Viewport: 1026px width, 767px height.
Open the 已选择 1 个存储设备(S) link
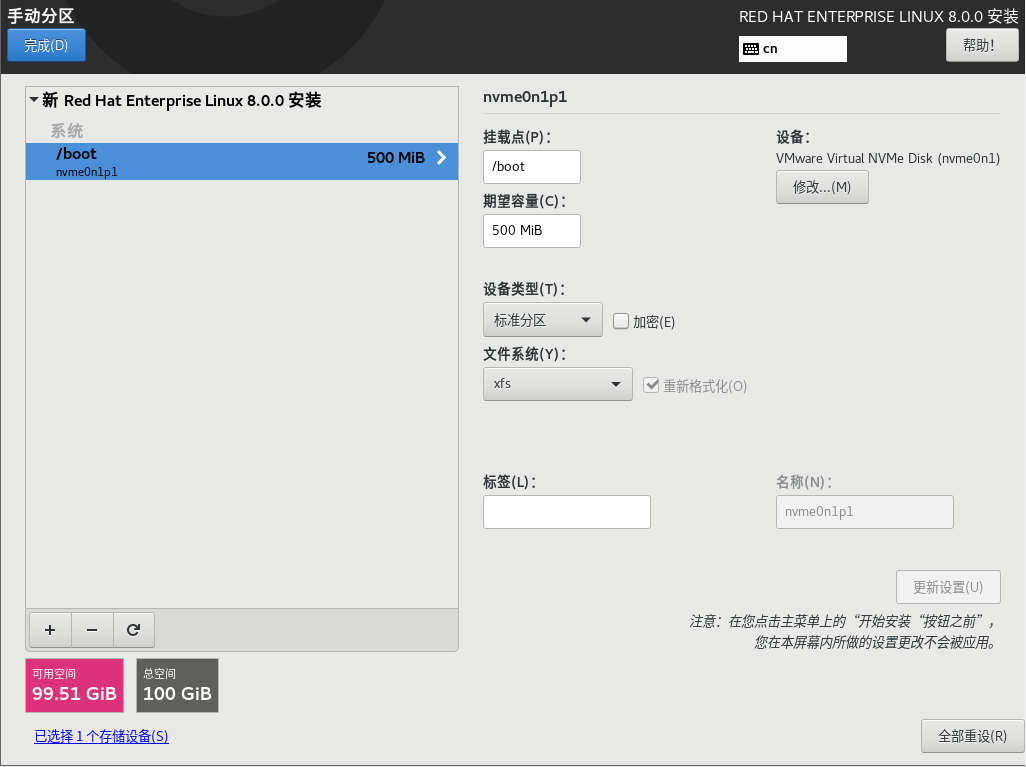point(101,736)
